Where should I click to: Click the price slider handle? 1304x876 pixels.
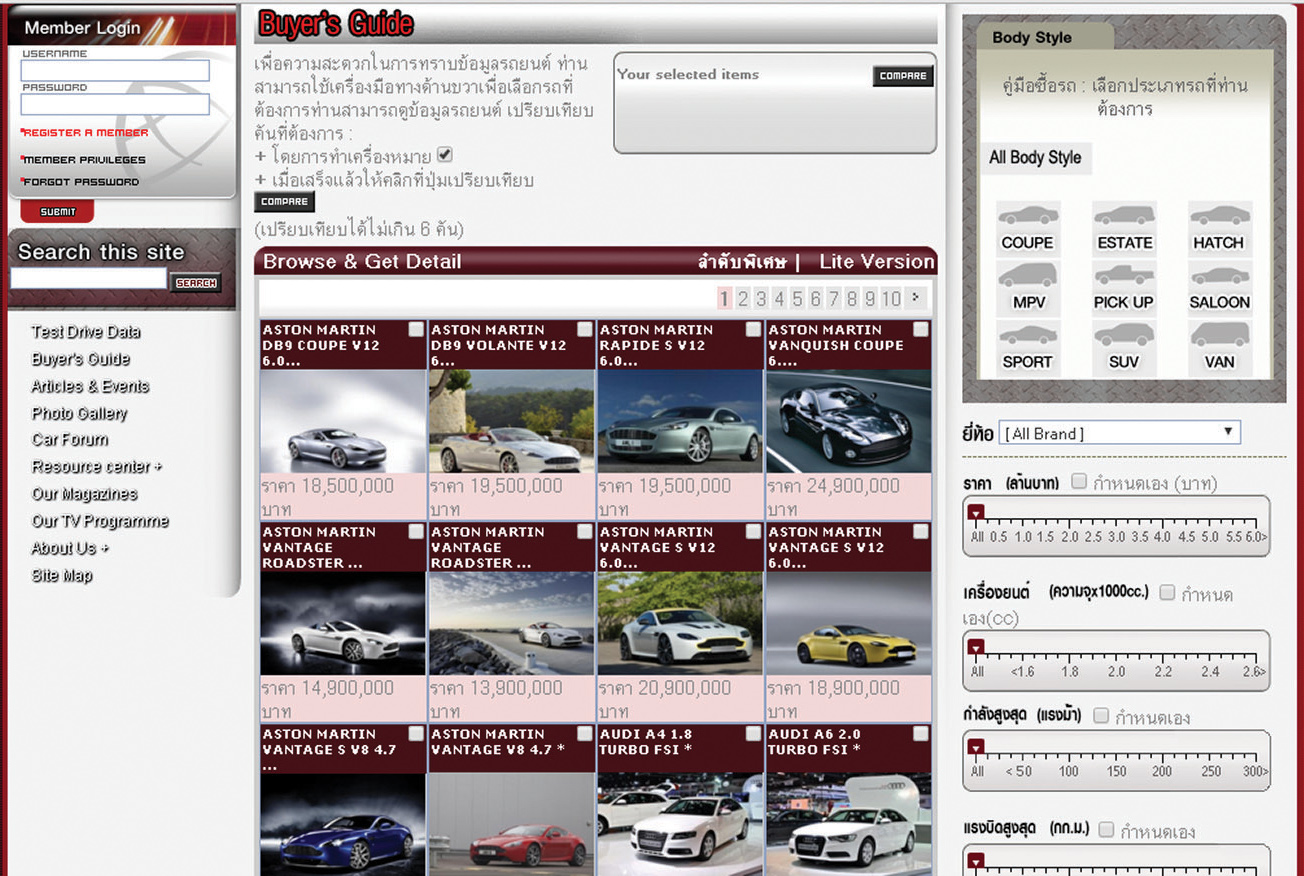(x=977, y=513)
